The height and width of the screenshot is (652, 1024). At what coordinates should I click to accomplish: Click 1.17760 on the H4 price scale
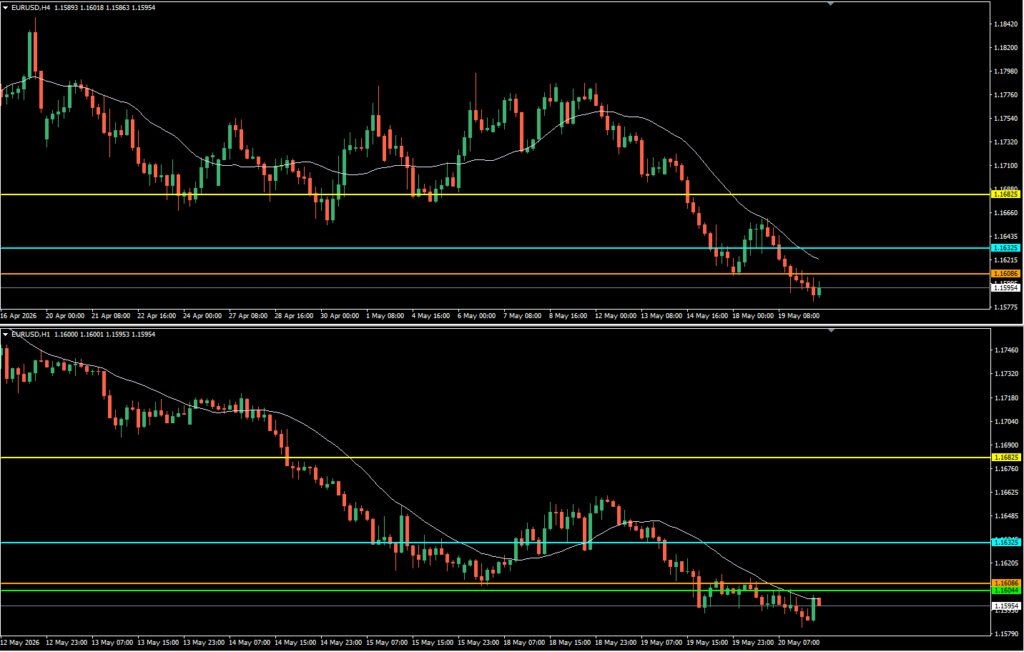click(1007, 95)
